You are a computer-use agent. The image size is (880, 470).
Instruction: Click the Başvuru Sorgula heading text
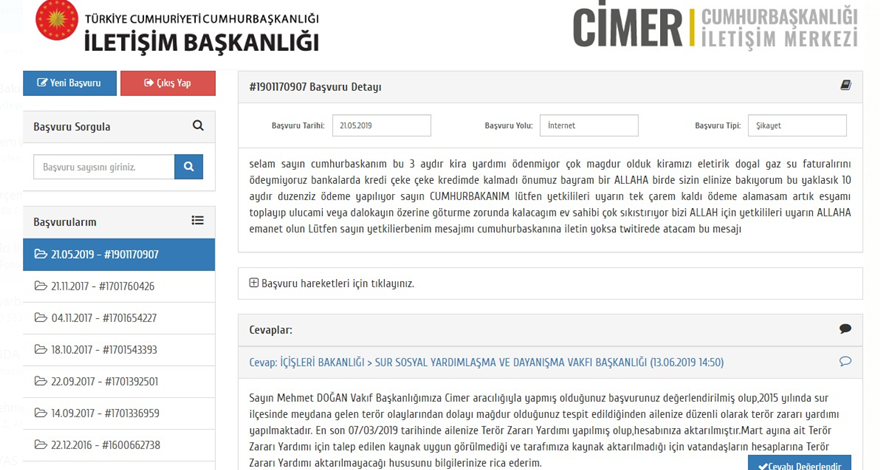point(72,127)
